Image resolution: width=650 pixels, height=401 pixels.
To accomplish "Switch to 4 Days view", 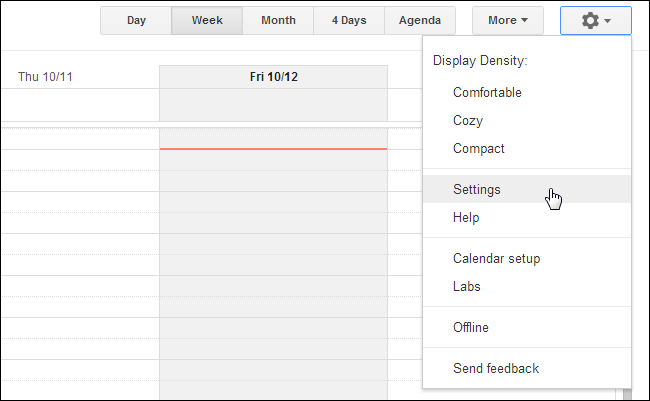I will [x=349, y=20].
